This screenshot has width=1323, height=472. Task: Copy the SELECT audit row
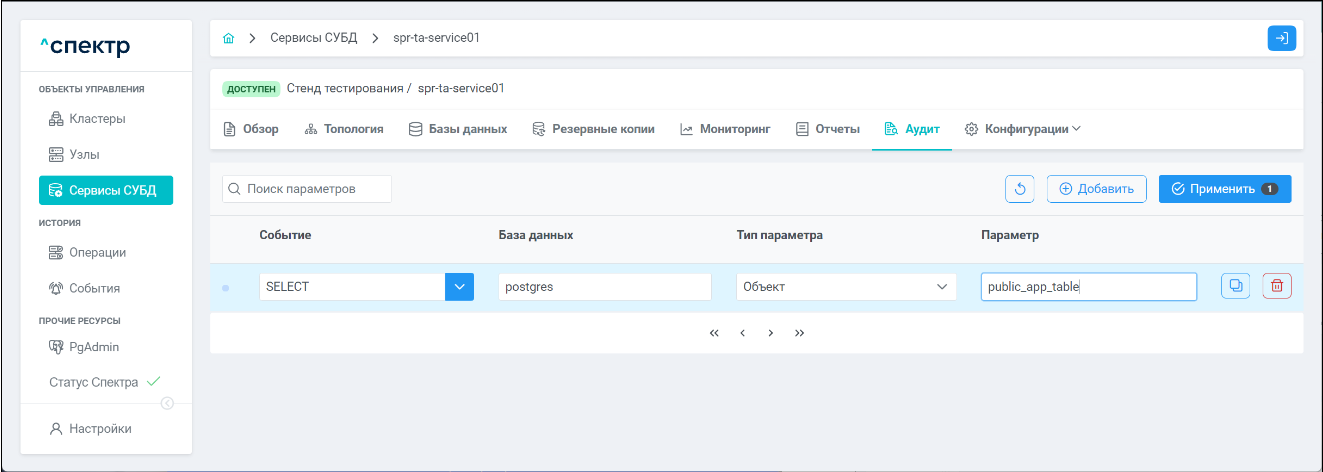[1235, 286]
